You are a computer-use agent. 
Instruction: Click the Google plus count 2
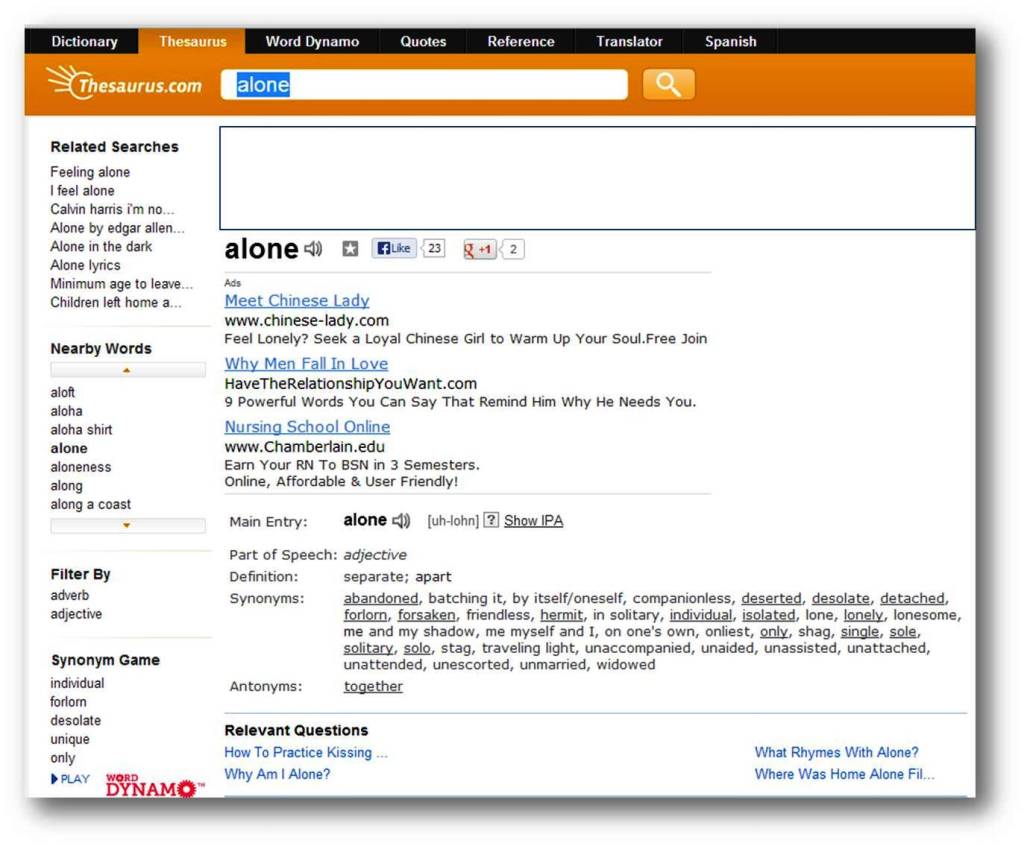pyautogui.click(x=513, y=249)
